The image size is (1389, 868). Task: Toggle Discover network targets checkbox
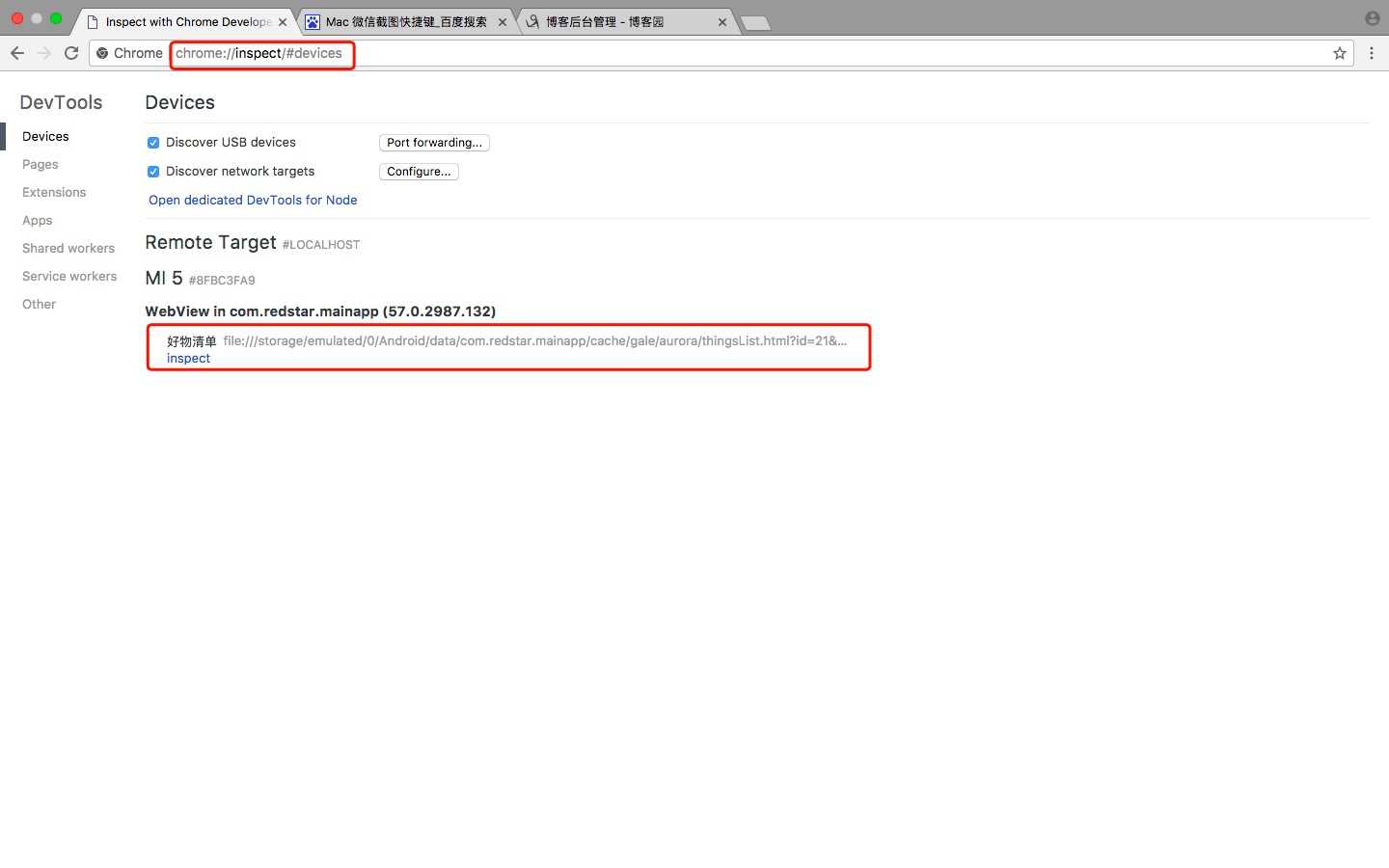coord(153,172)
